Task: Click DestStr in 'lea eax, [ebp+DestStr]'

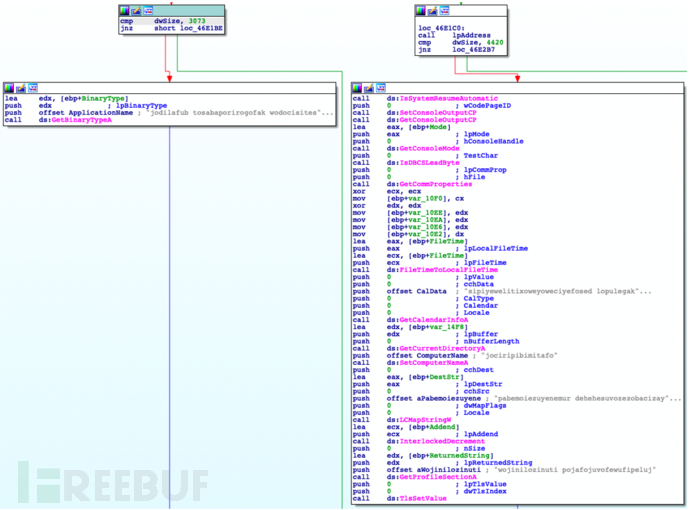Action: (444, 377)
